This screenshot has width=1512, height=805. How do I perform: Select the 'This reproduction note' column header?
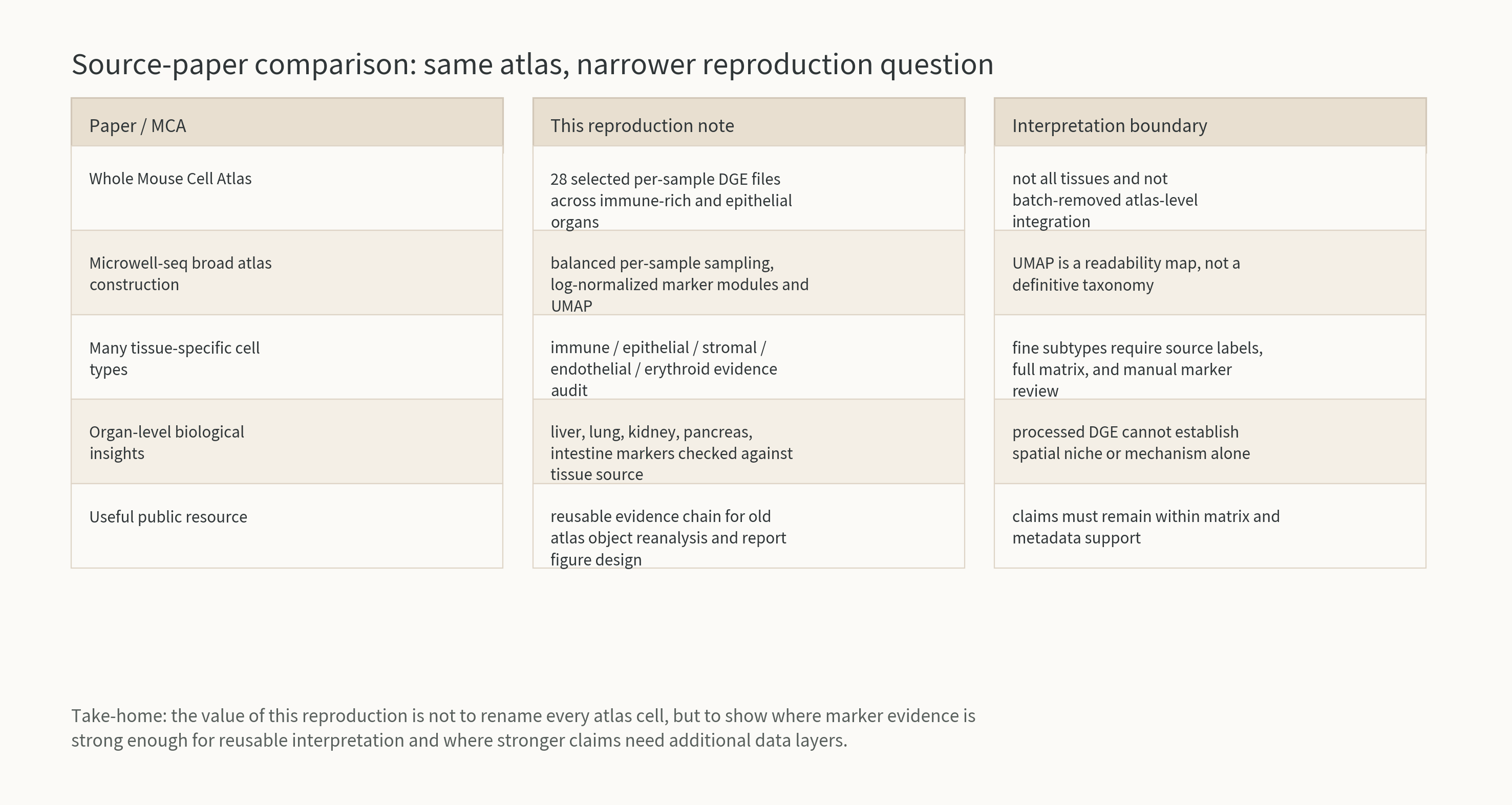tap(749, 122)
